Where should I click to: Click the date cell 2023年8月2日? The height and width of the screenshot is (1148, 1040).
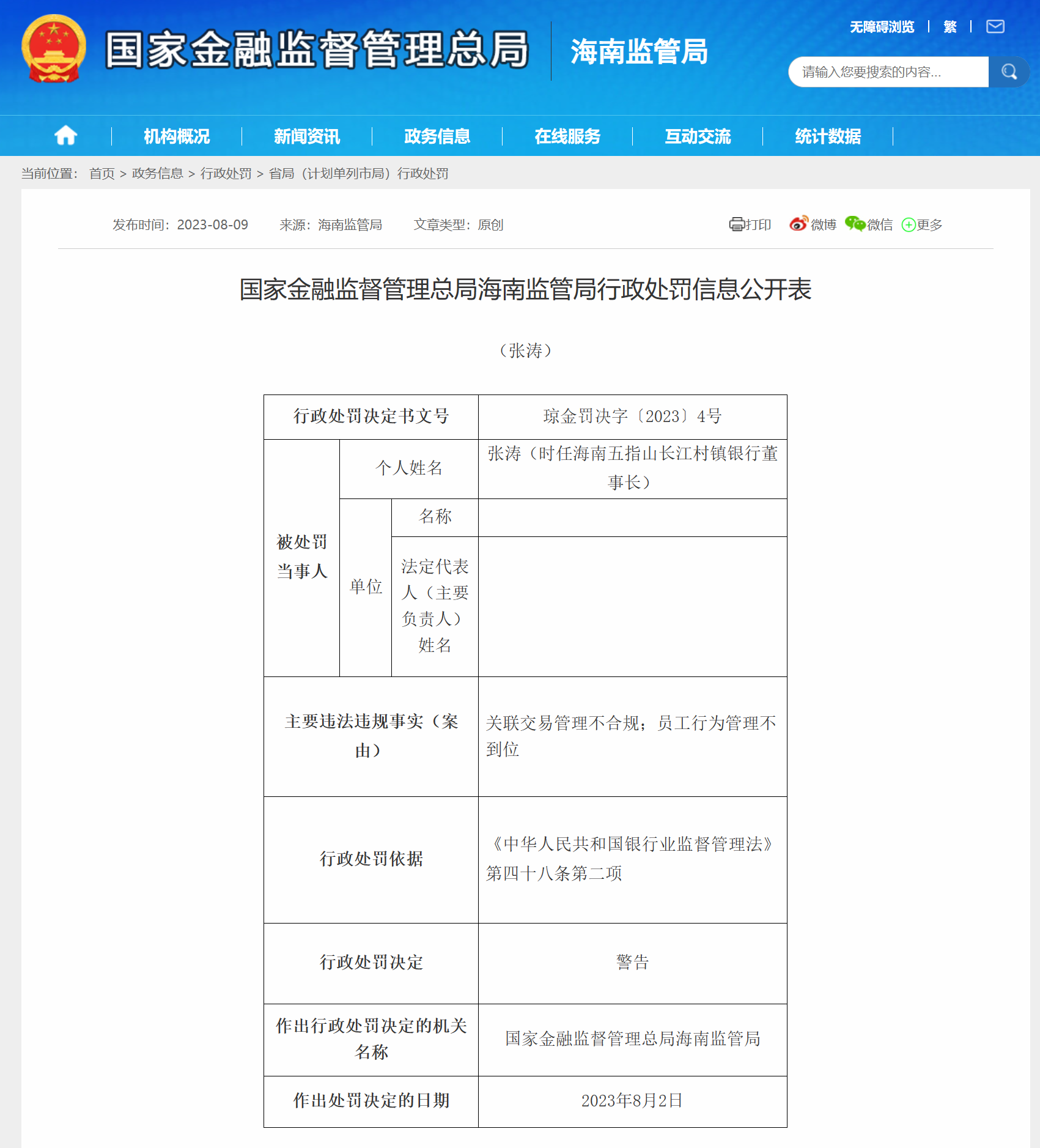pyautogui.click(x=632, y=1101)
